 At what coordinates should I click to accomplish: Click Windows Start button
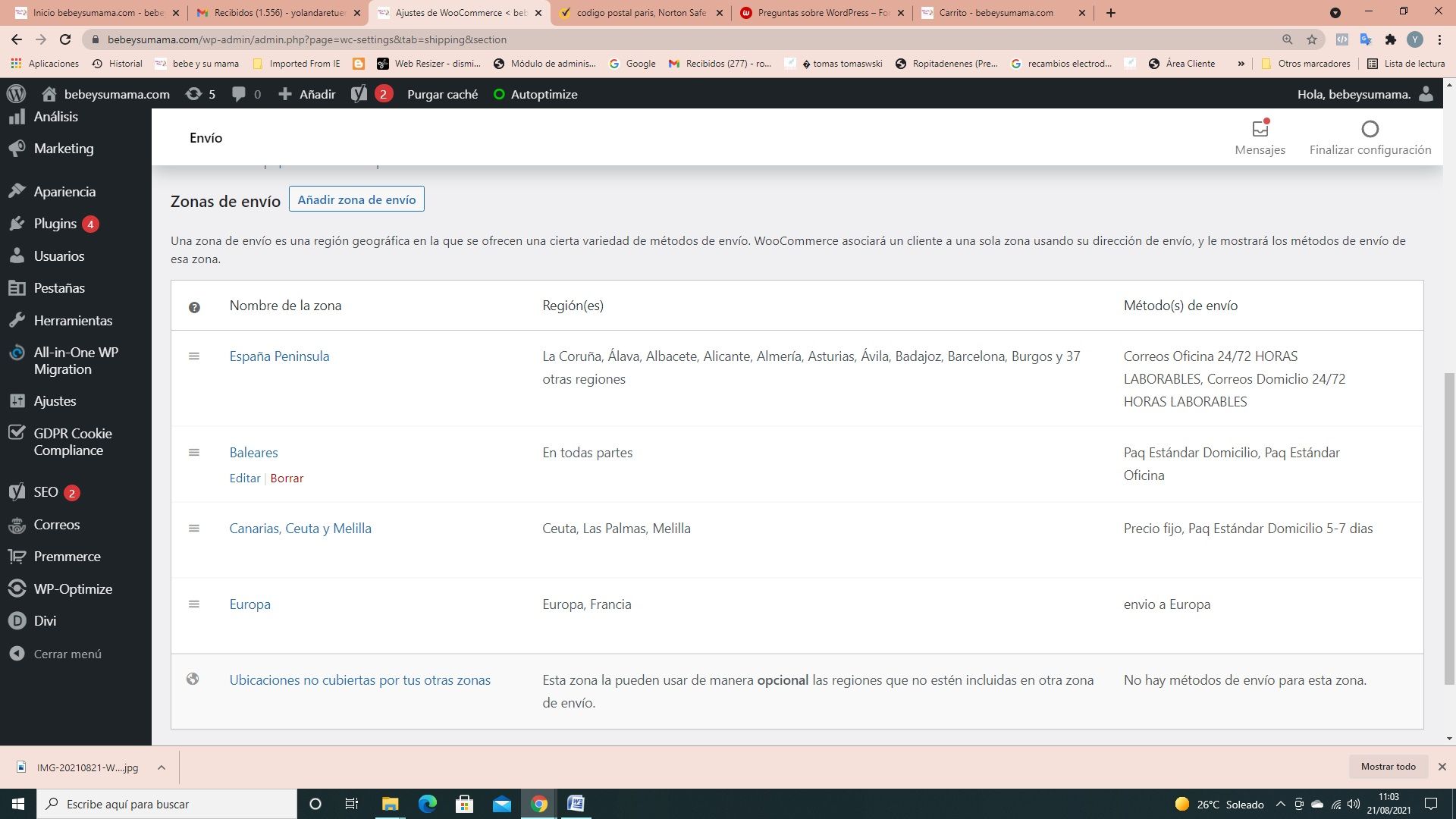tap(18, 804)
